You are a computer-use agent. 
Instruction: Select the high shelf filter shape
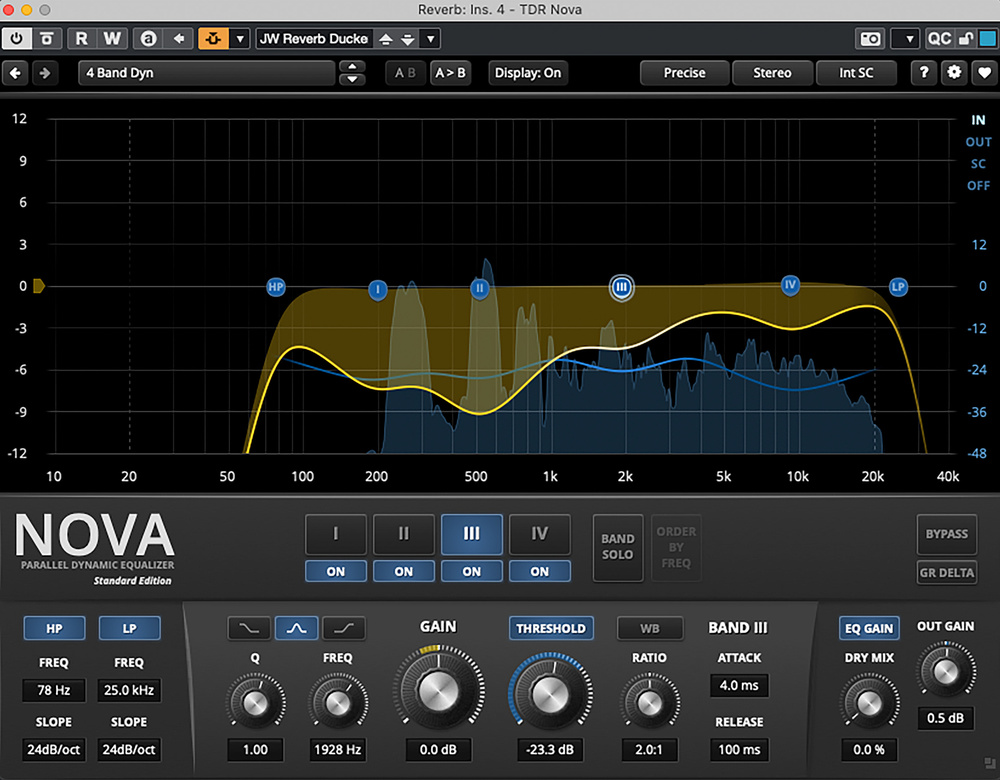[x=343, y=628]
